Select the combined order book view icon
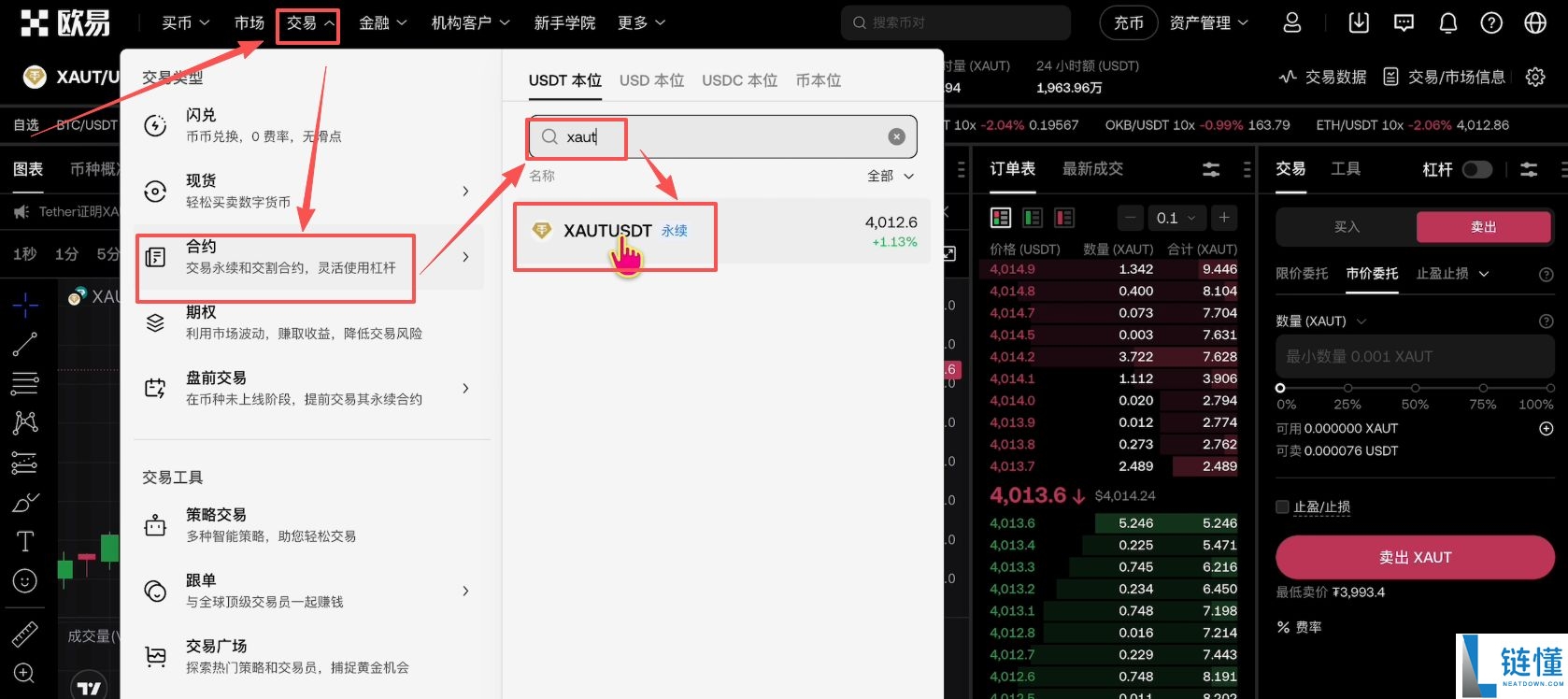 click(1001, 218)
